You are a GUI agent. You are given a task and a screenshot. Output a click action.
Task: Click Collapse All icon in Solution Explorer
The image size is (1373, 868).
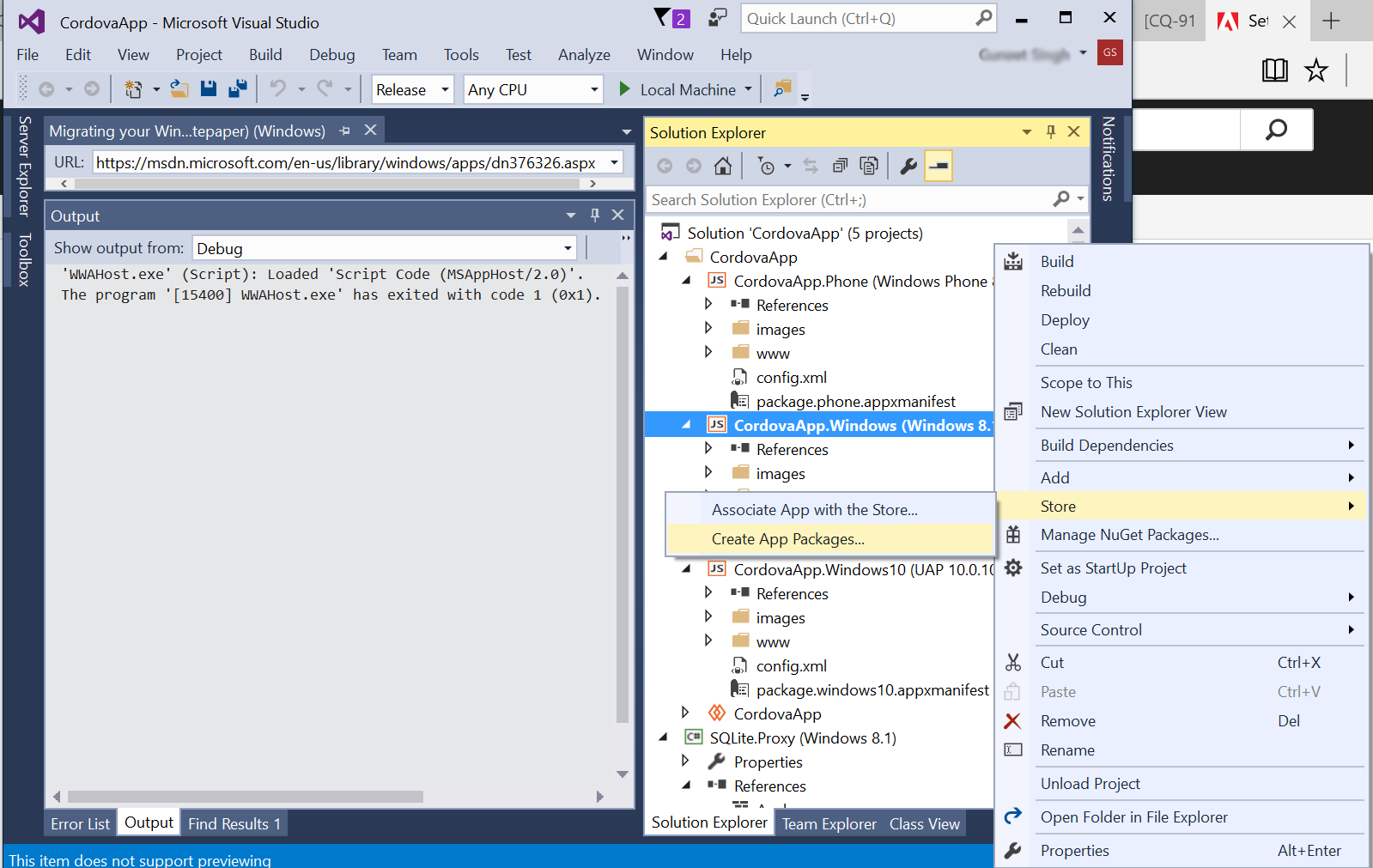click(840, 166)
